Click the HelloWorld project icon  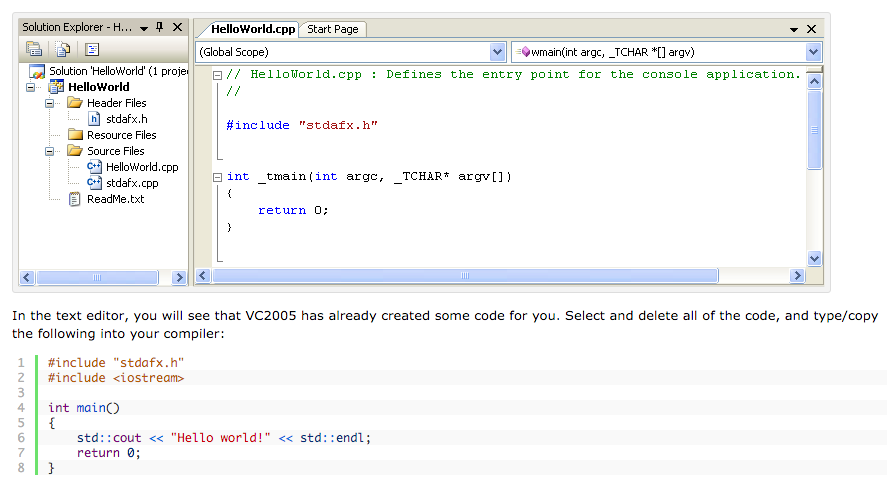[56, 87]
